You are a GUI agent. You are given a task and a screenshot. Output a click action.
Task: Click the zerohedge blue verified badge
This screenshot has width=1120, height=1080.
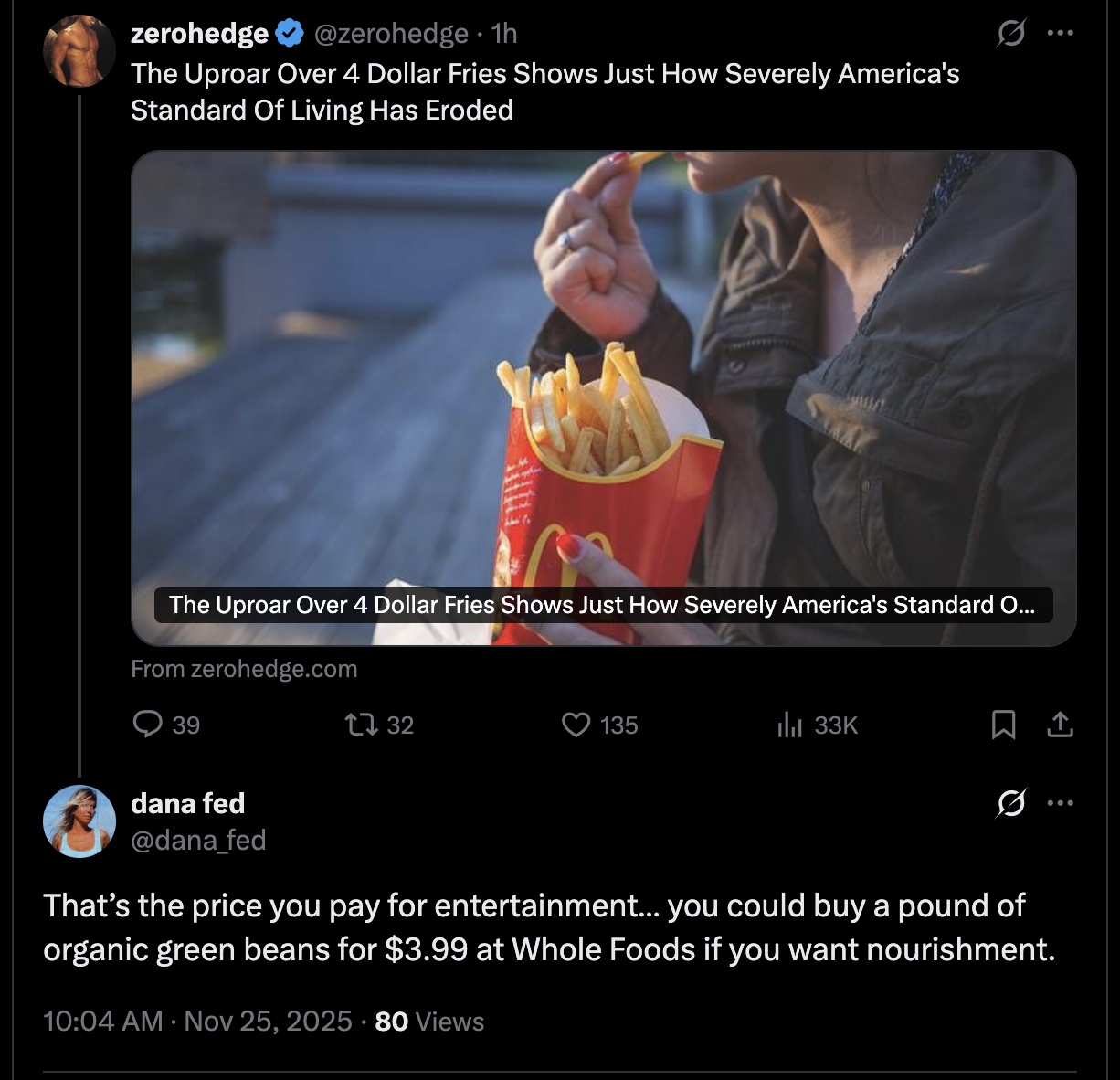click(290, 34)
